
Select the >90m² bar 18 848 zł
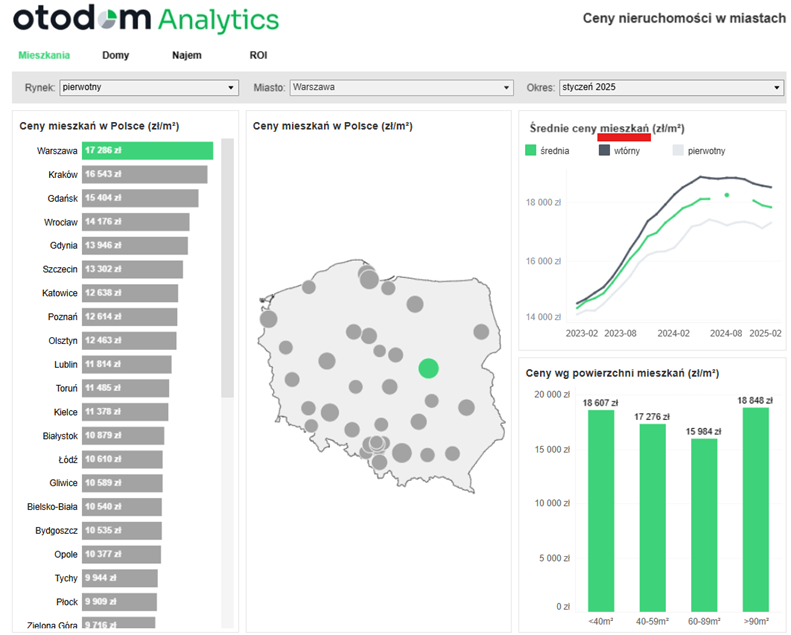tap(756, 508)
